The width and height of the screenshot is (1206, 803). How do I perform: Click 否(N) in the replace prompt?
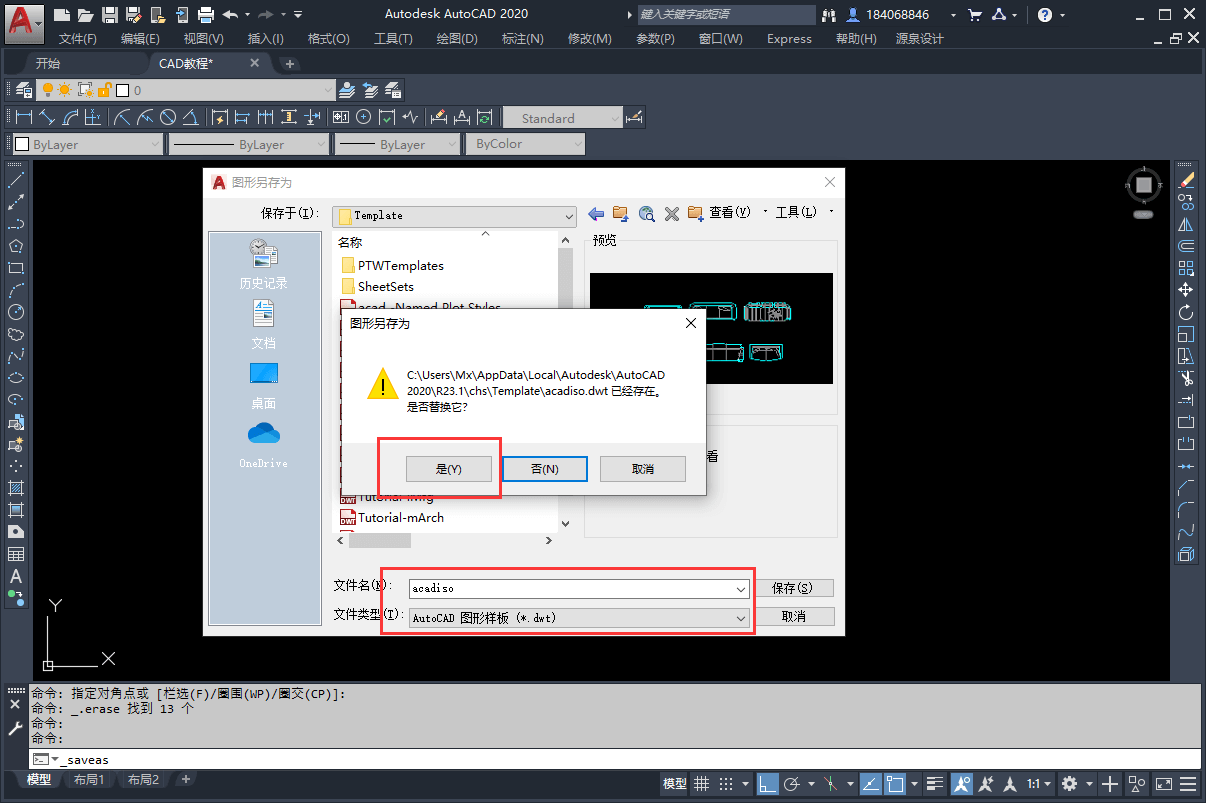coord(544,469)
